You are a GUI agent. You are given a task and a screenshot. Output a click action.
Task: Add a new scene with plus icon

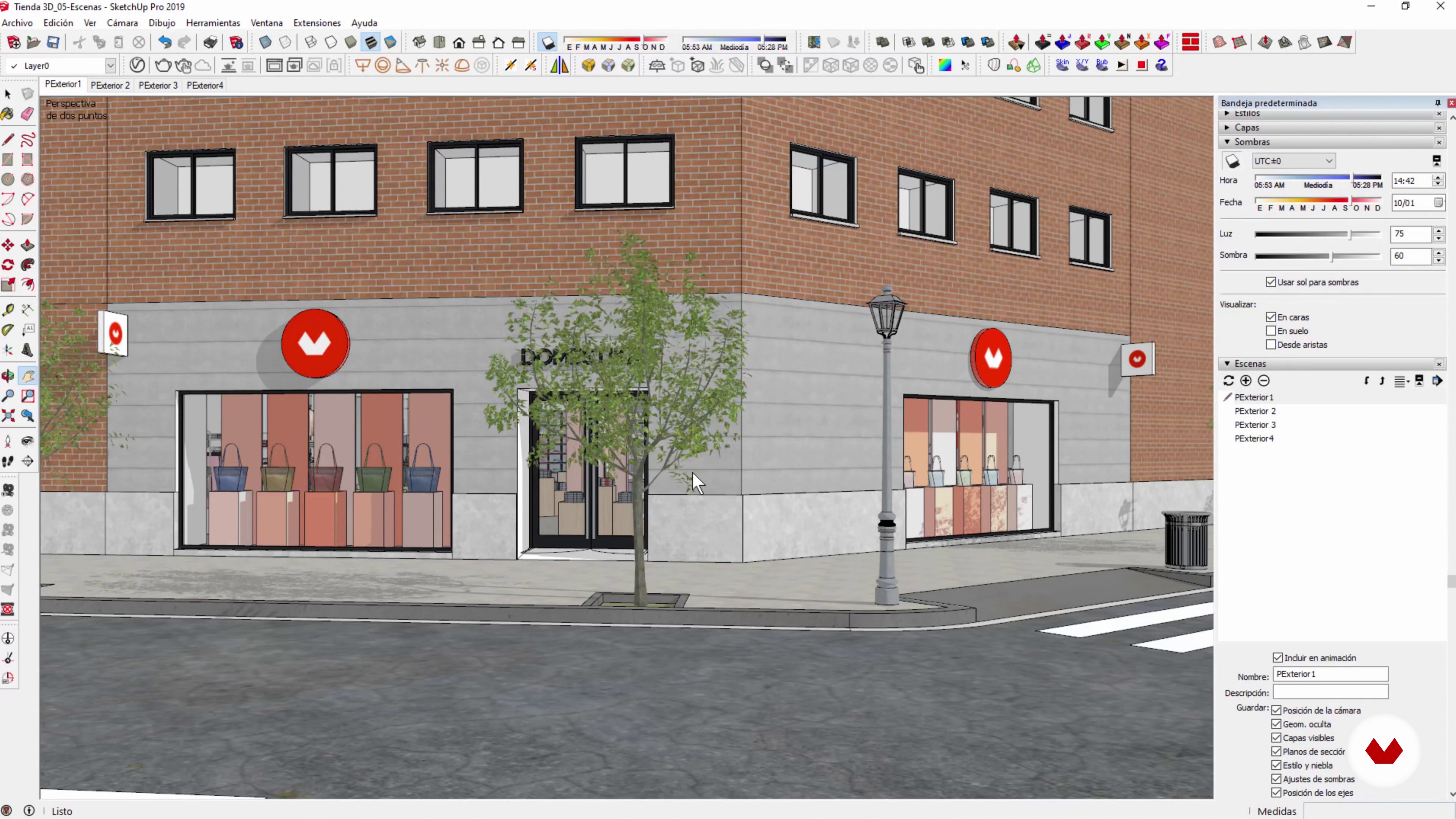[1246, 381]
